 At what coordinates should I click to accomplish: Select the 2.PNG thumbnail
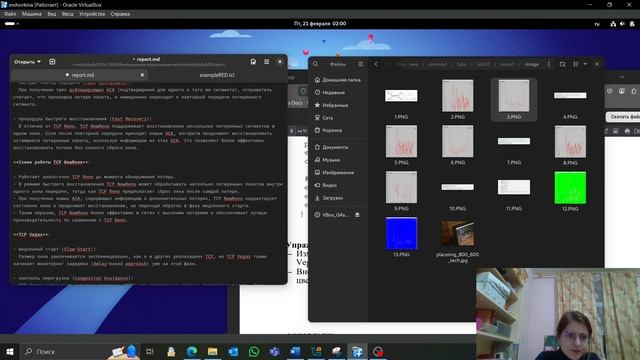click(x=458, y=96)
